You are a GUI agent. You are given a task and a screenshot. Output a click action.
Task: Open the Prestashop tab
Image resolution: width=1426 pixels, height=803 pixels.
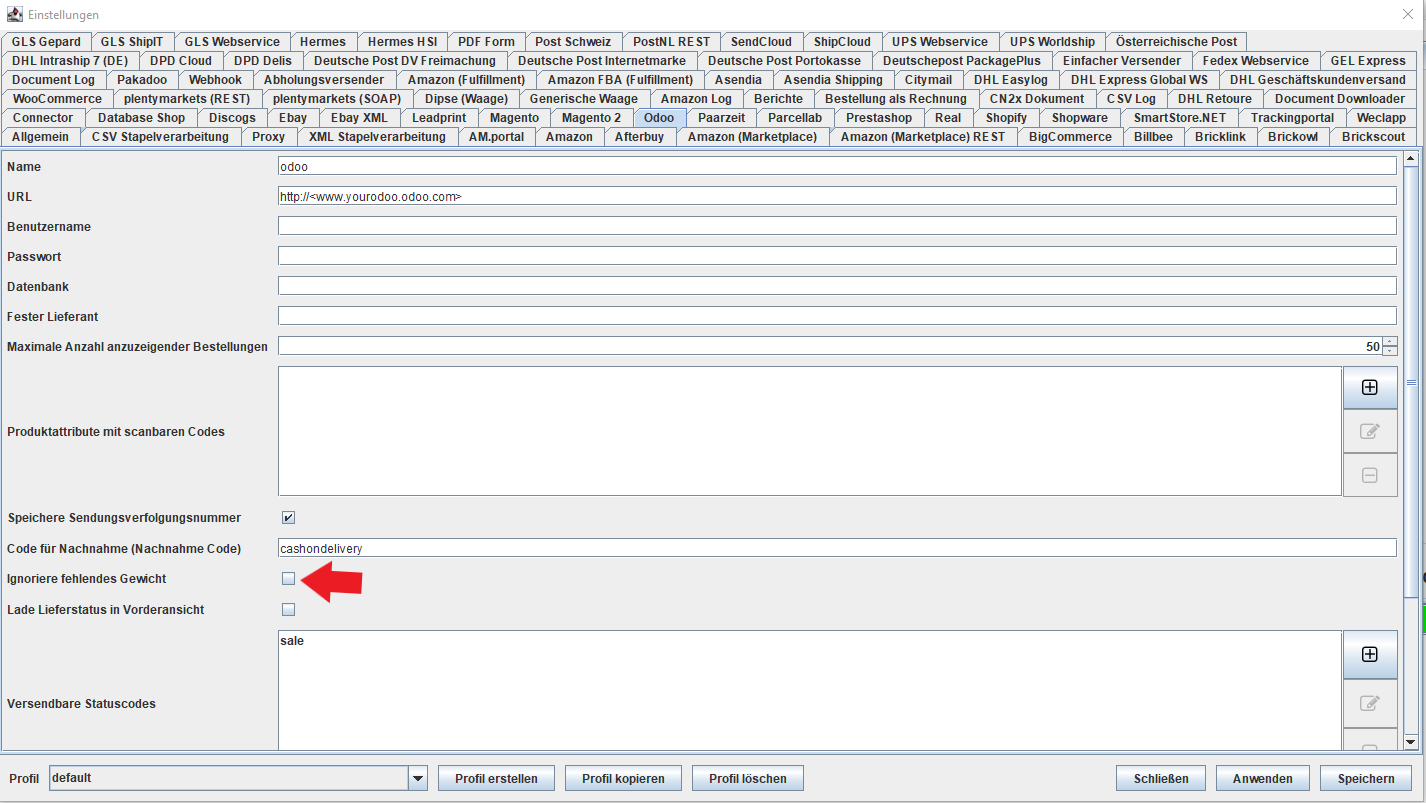point(879,118)
